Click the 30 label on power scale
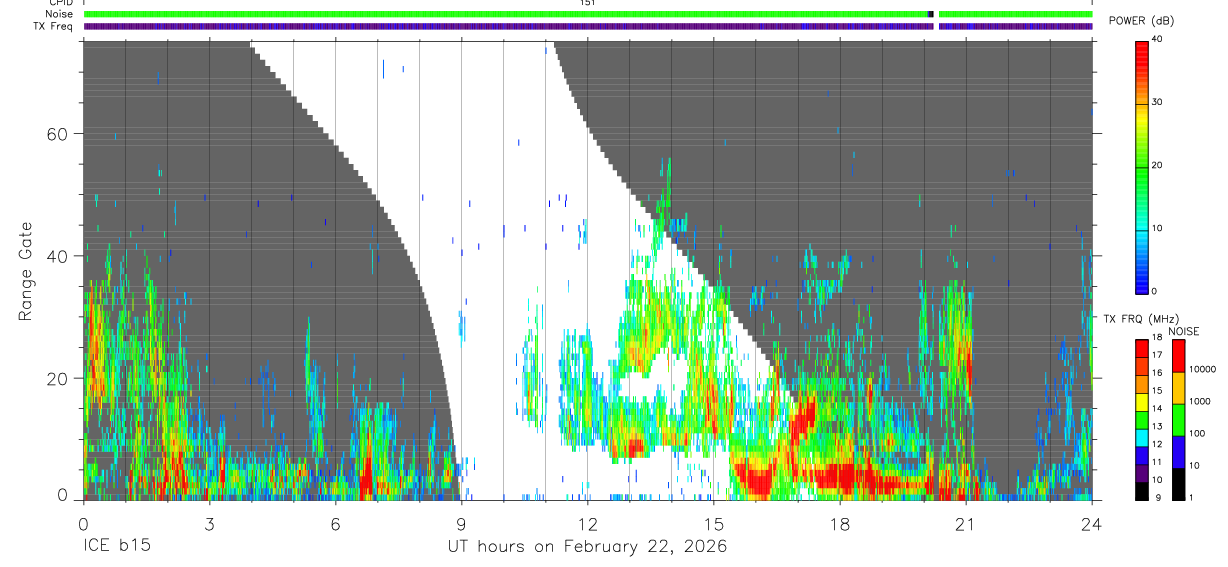1228x567 pixels. (x=1159, y=102)
